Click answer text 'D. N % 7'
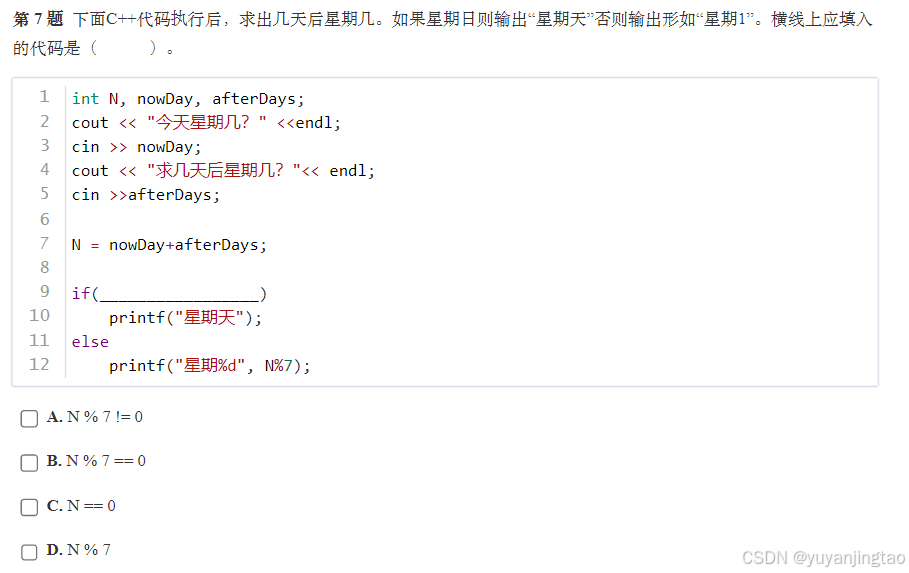This screenshot has height=573, width=909. click(x=79, y=550)
